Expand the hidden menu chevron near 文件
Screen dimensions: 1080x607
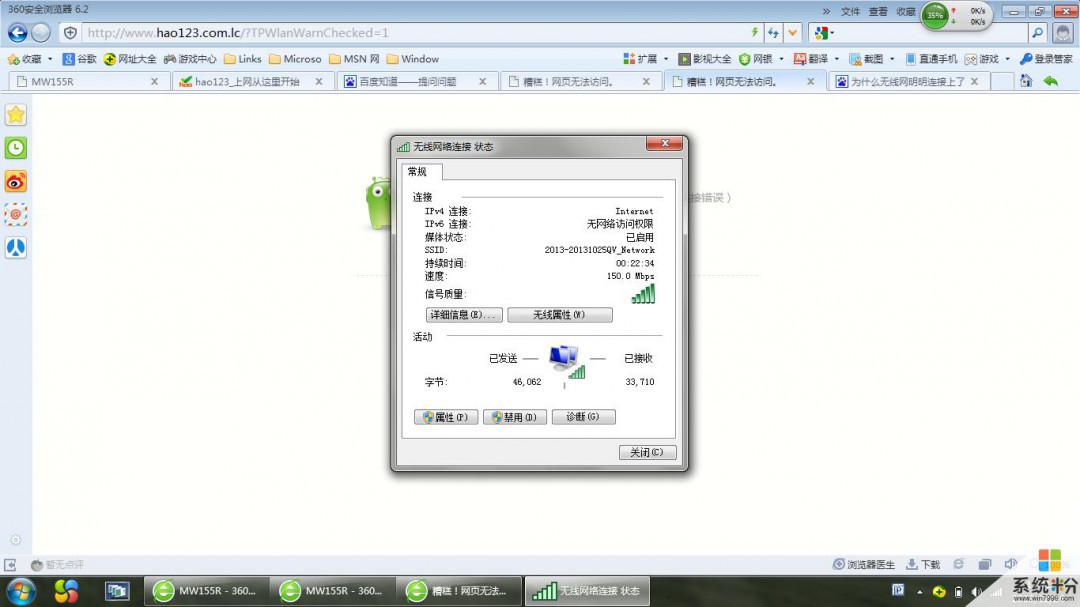pyautogui.click(x=826, y=12)
